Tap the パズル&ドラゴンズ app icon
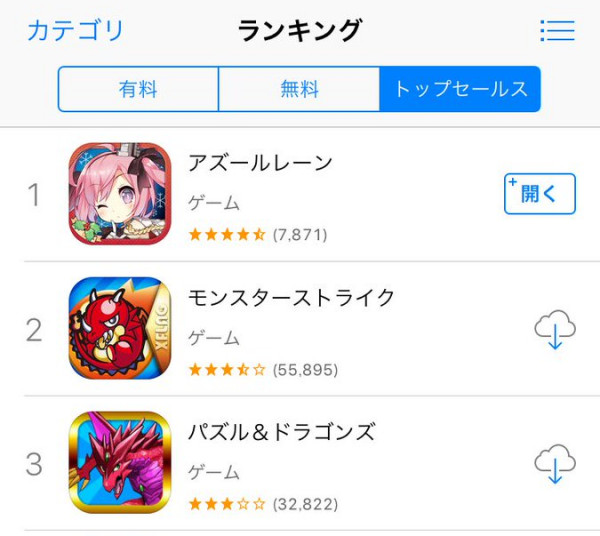The height and width of the screenshot is (536, 600). pyautogui.click(x=120, y=462)
